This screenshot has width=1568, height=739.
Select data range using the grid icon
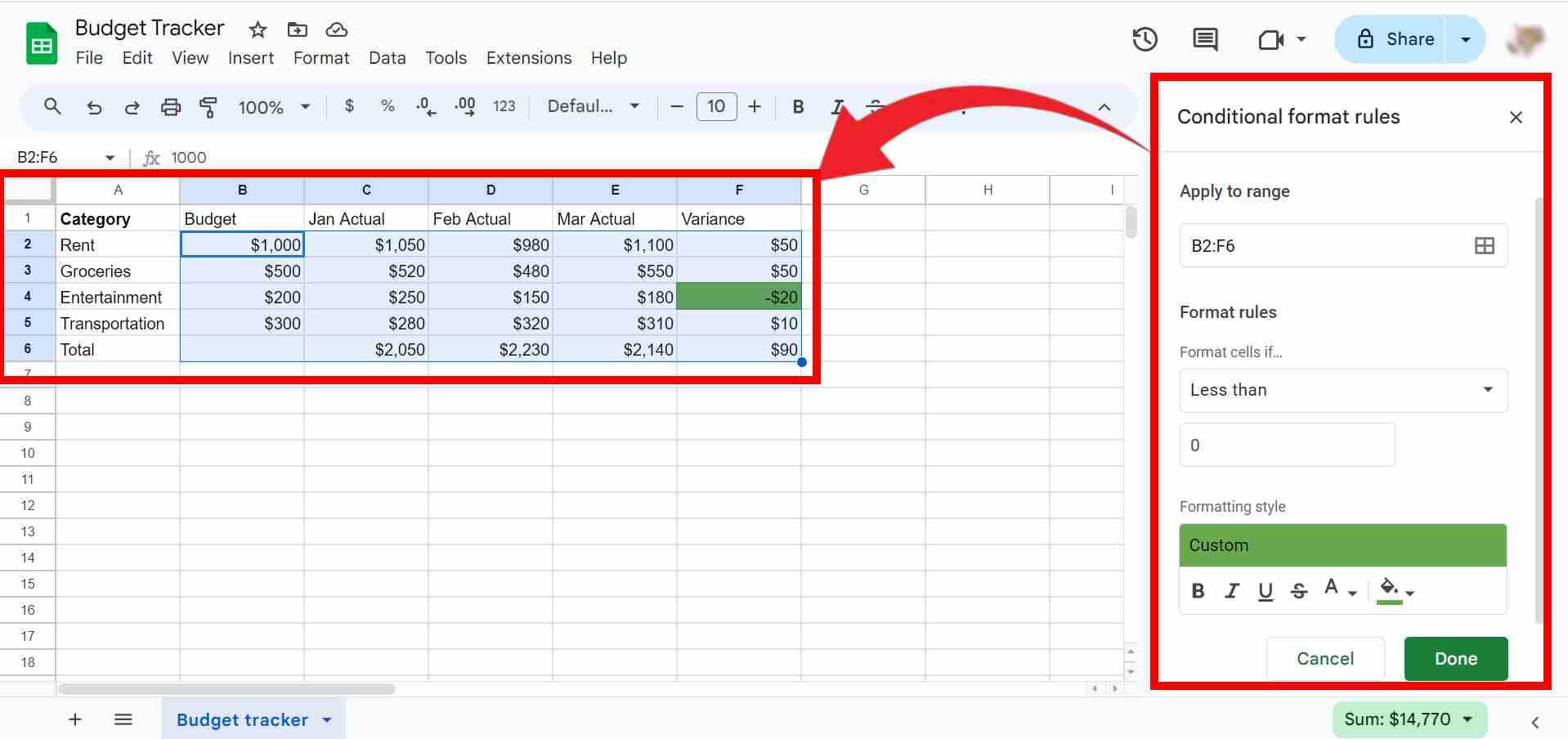click(x=1484, y=245)
